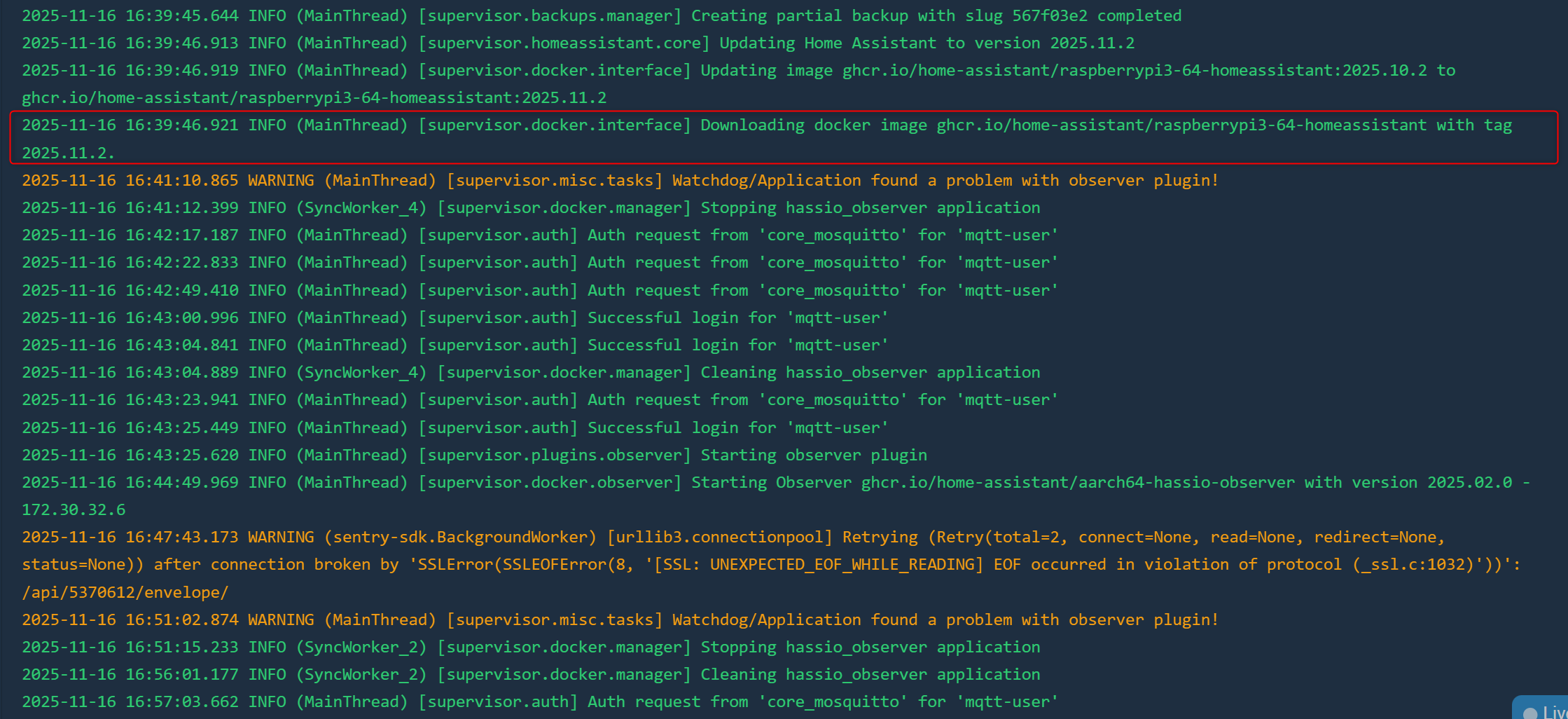
Task: Select the 'Starting Observer' version 2025.02.0 entry
Action: [775, 483]
